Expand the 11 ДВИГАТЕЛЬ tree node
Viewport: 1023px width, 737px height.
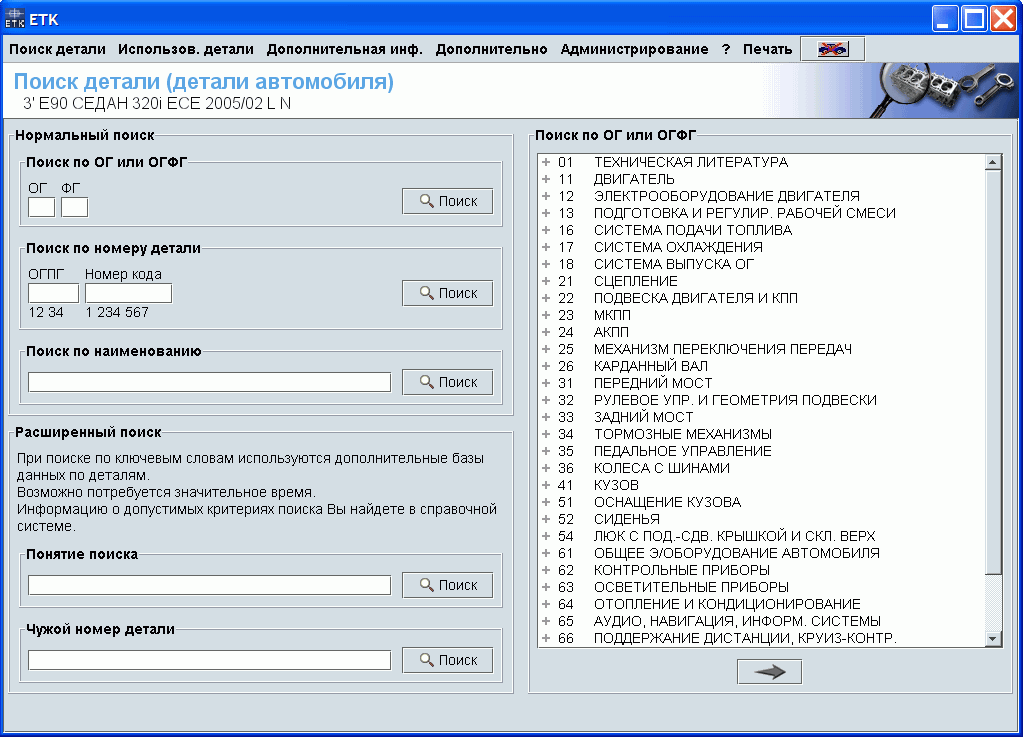click(x=544, y=179)
